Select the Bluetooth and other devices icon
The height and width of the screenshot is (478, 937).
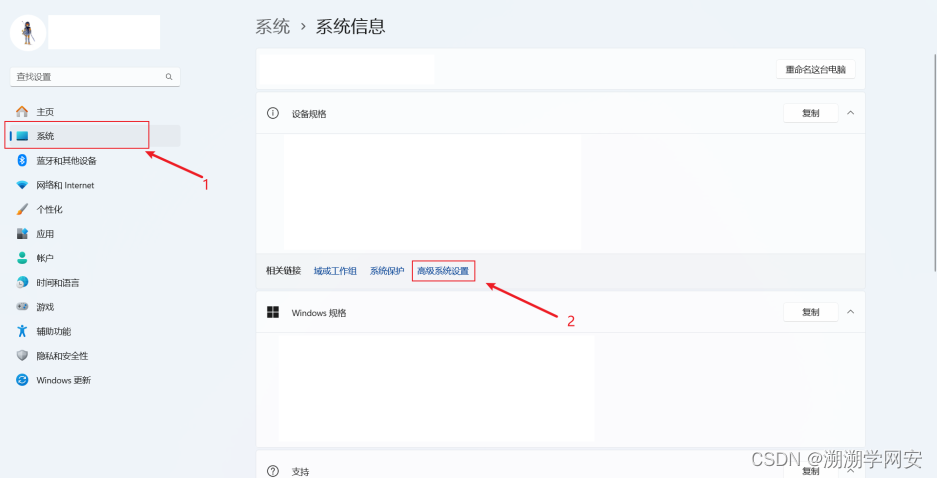(22, 160)
